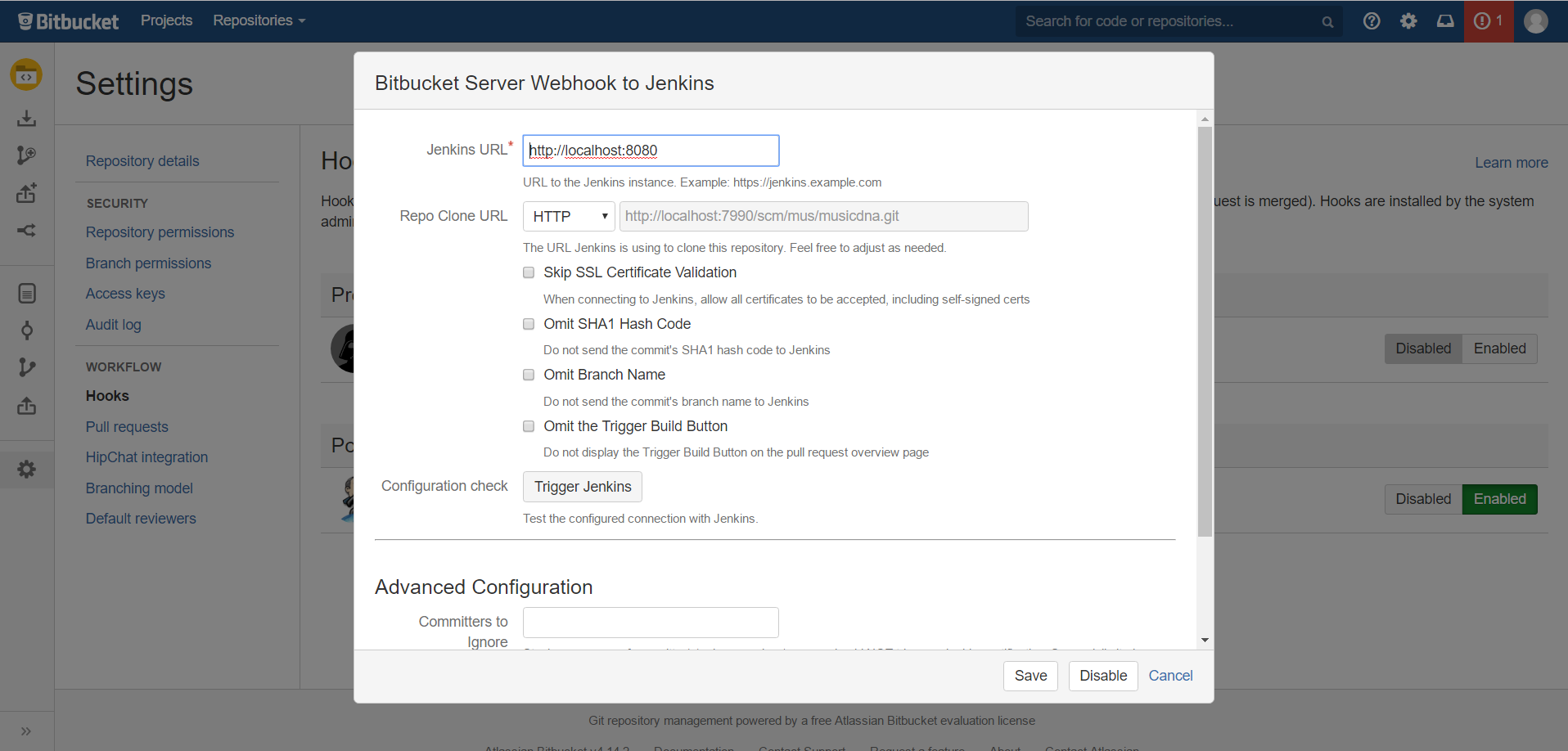Click the 'SECURITY' section label
This screenshot has height=751, width=1568.
coord(117,204)
